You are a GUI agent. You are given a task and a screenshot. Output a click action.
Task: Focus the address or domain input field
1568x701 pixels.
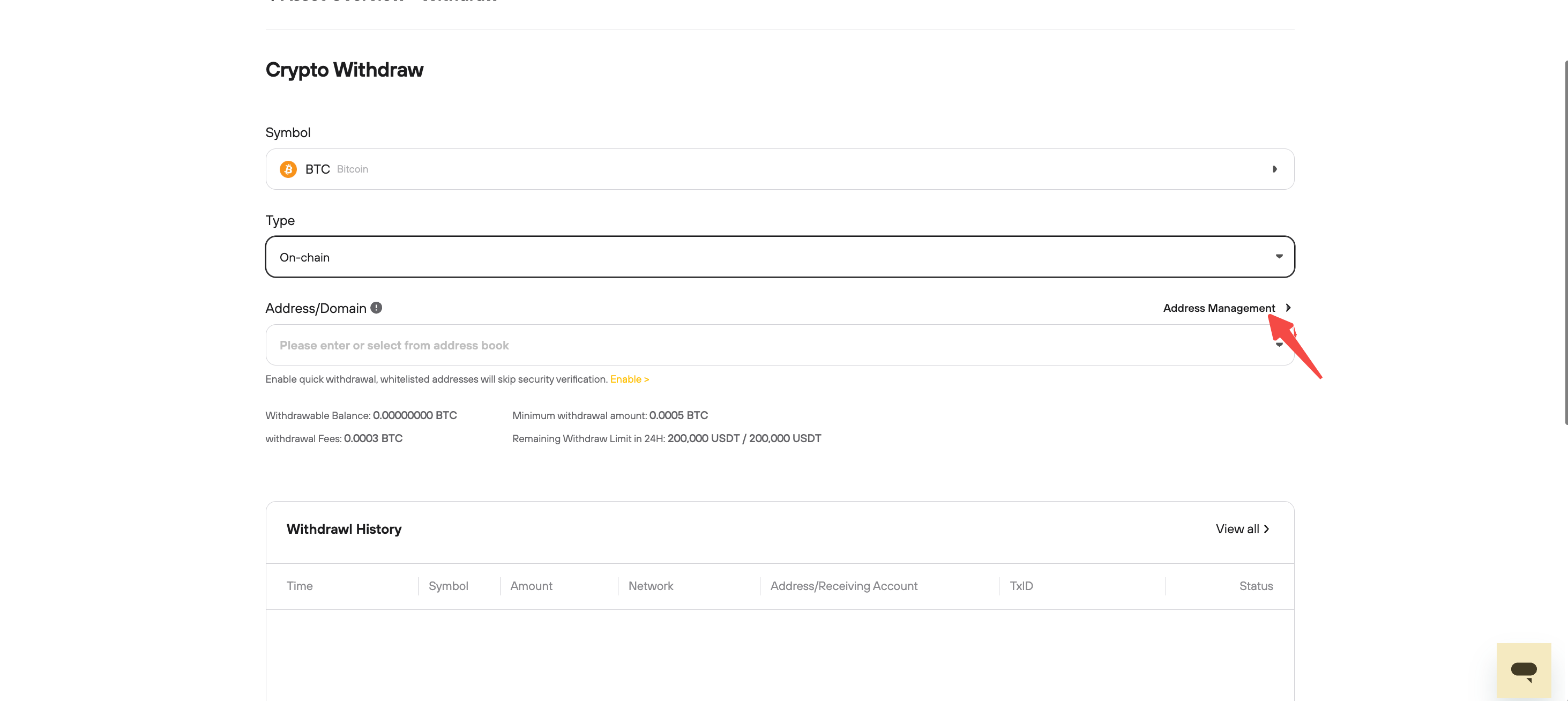point(780,345)
